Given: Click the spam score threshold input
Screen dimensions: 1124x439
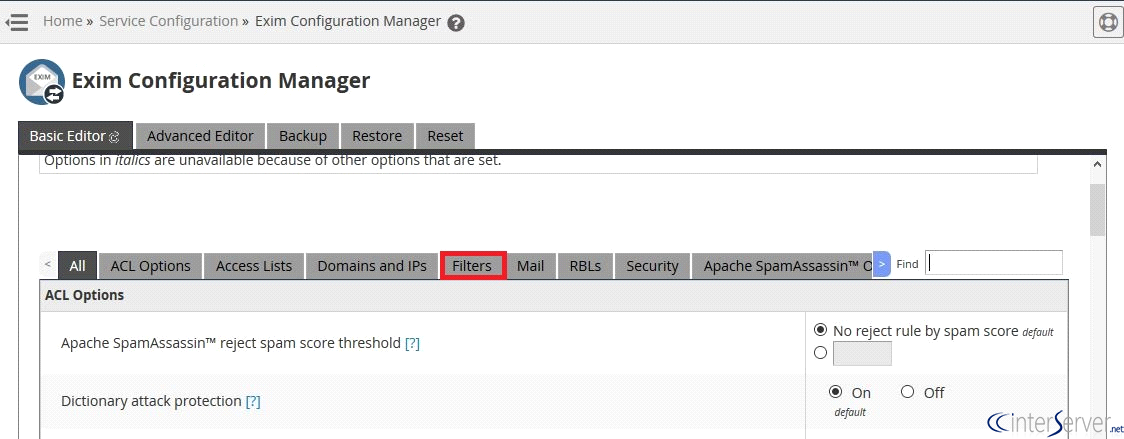Looking at the screenshot, I should coord(862,353).
